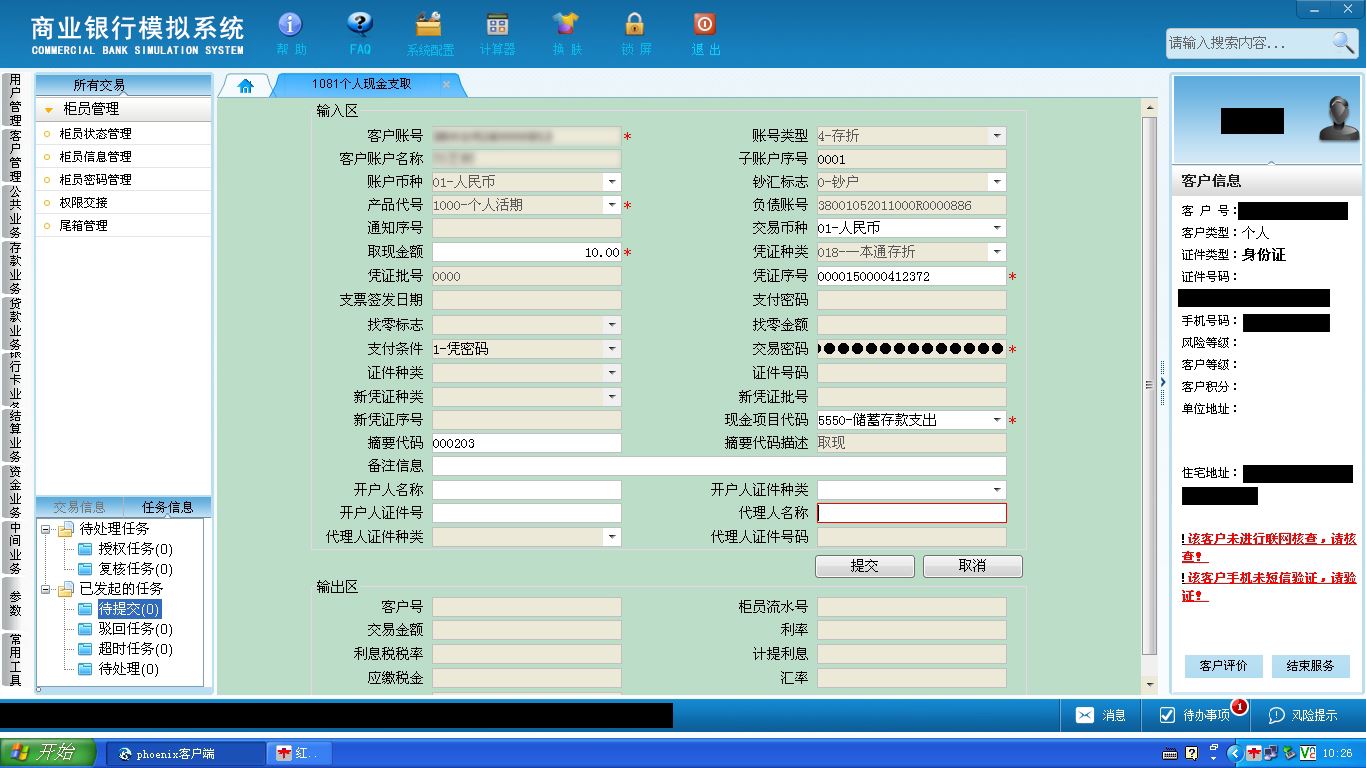Click the 提交 submit button

pyautogui.click(x=865, y=566)
